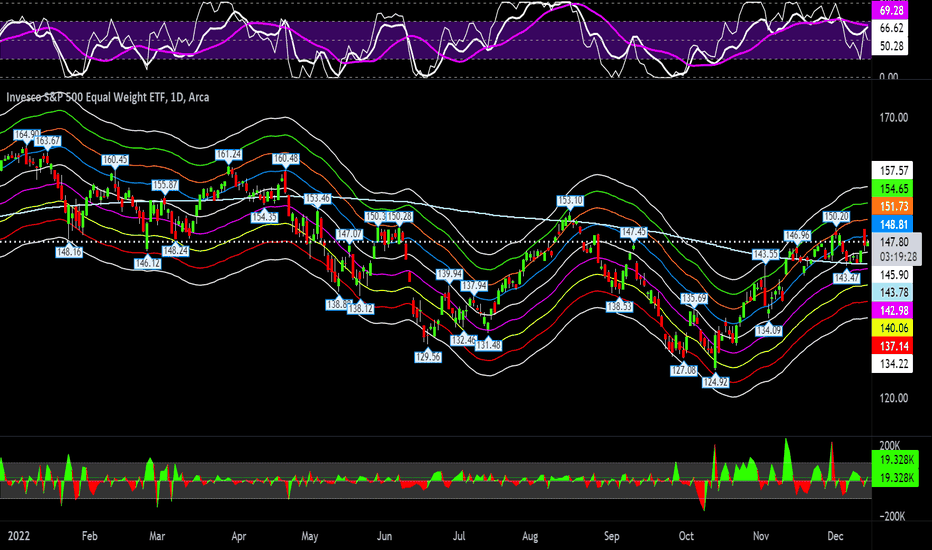
Task: Select the 132.46 pivot low label
Action: (x=463, y=340)
